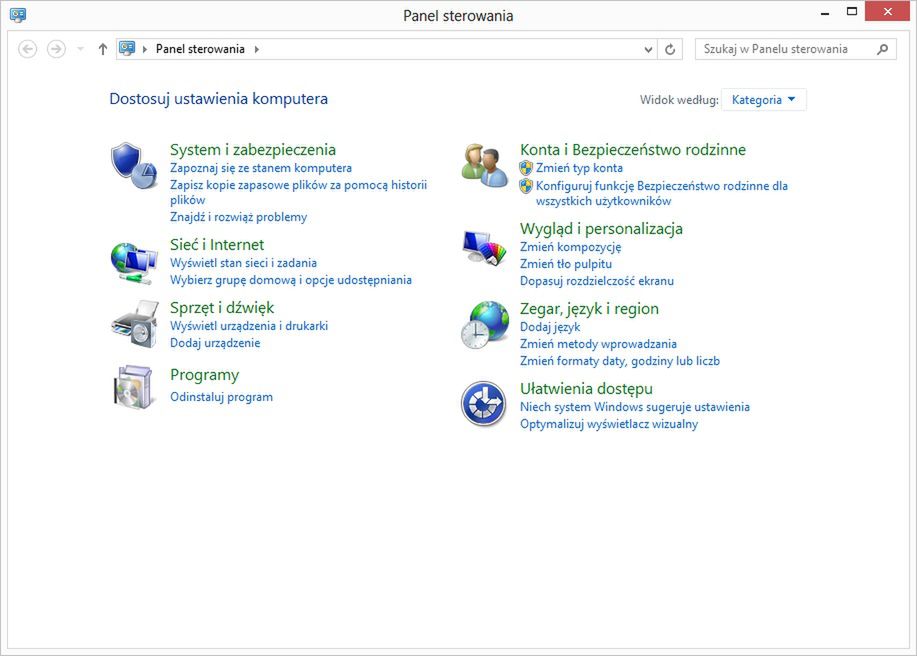Open System i zabezpieczenia shield icon

click(x=135, y=165)
